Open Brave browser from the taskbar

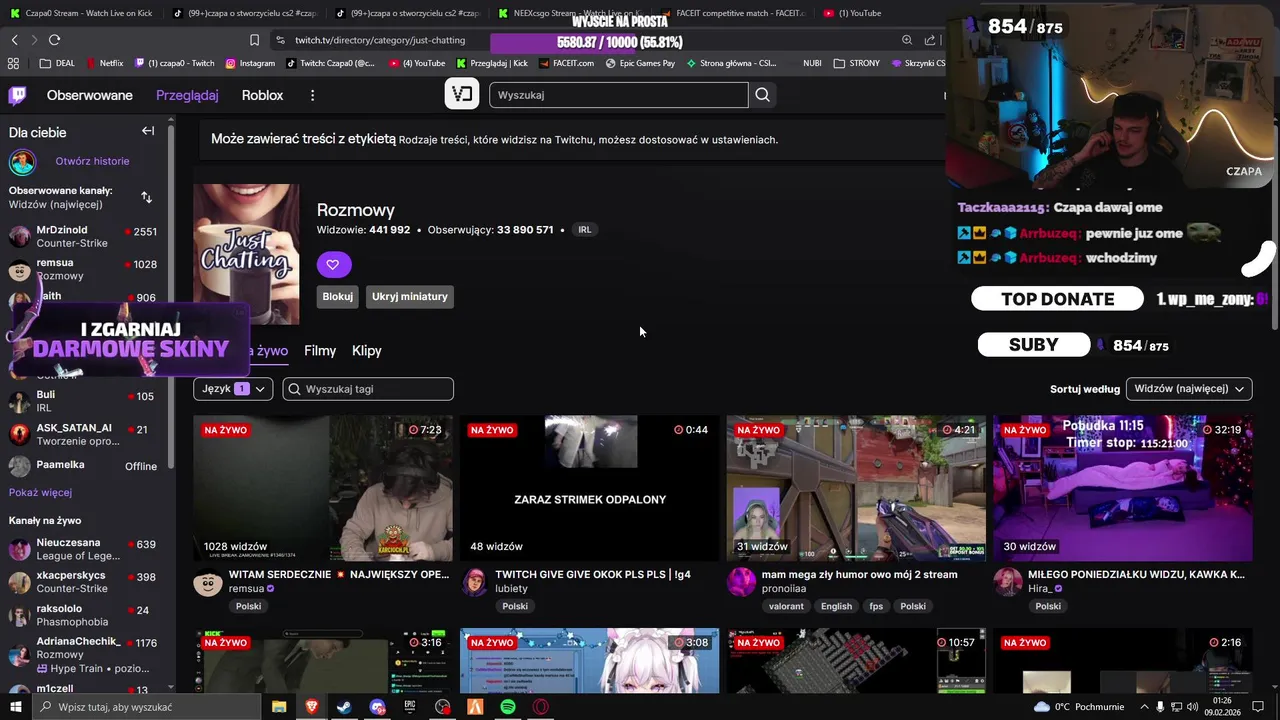311,707
